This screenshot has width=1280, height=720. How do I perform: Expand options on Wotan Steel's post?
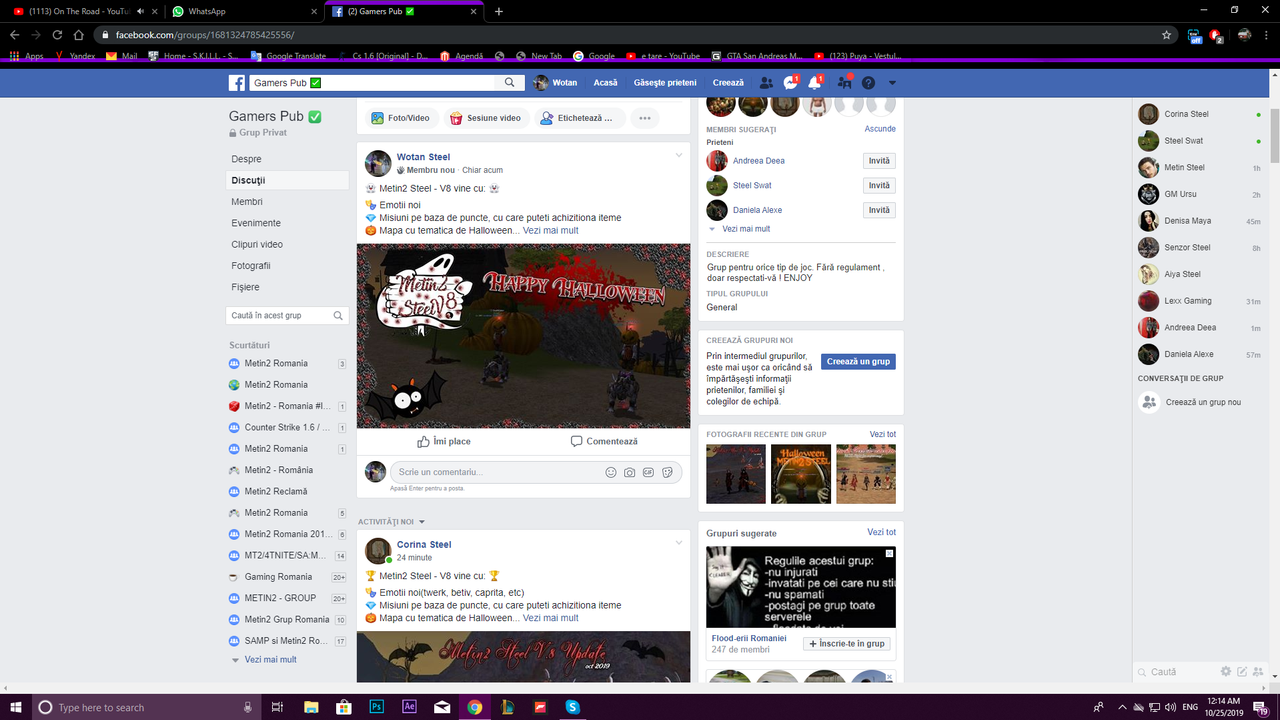pos(679,155)
